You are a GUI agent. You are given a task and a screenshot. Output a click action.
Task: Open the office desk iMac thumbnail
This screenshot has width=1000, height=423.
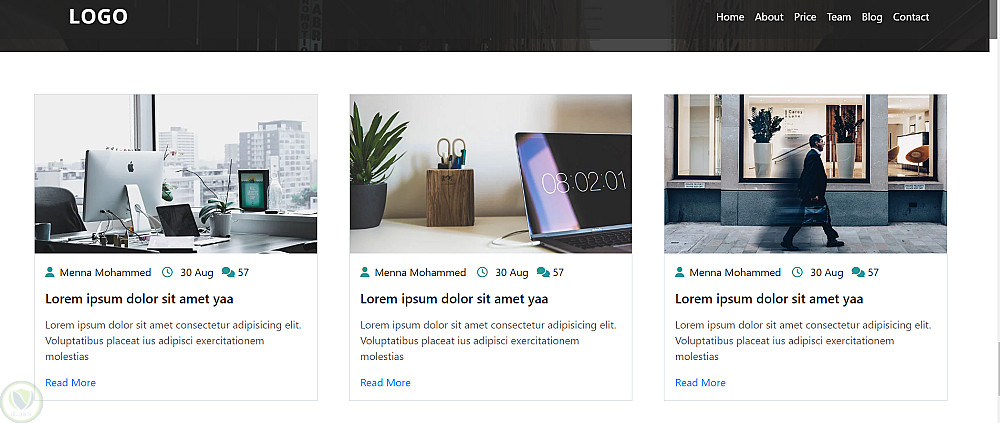point(176,174)
